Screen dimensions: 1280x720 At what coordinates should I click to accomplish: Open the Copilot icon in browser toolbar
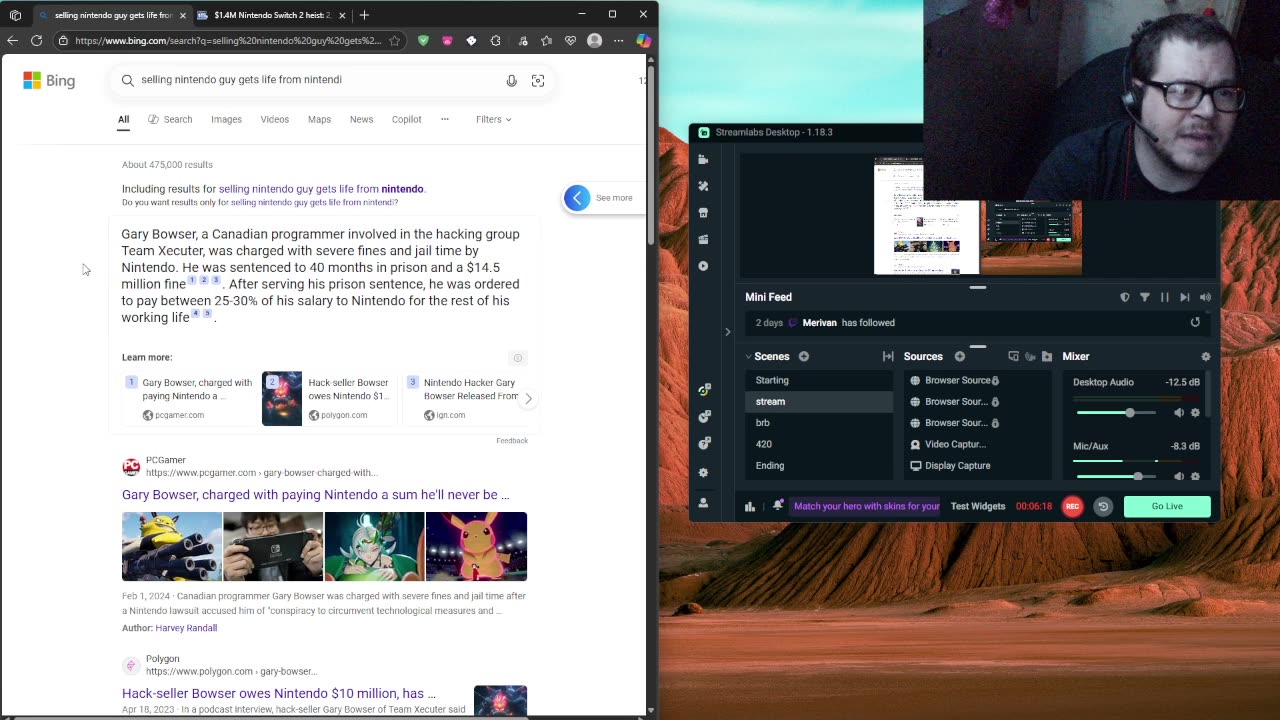[643, 41]
